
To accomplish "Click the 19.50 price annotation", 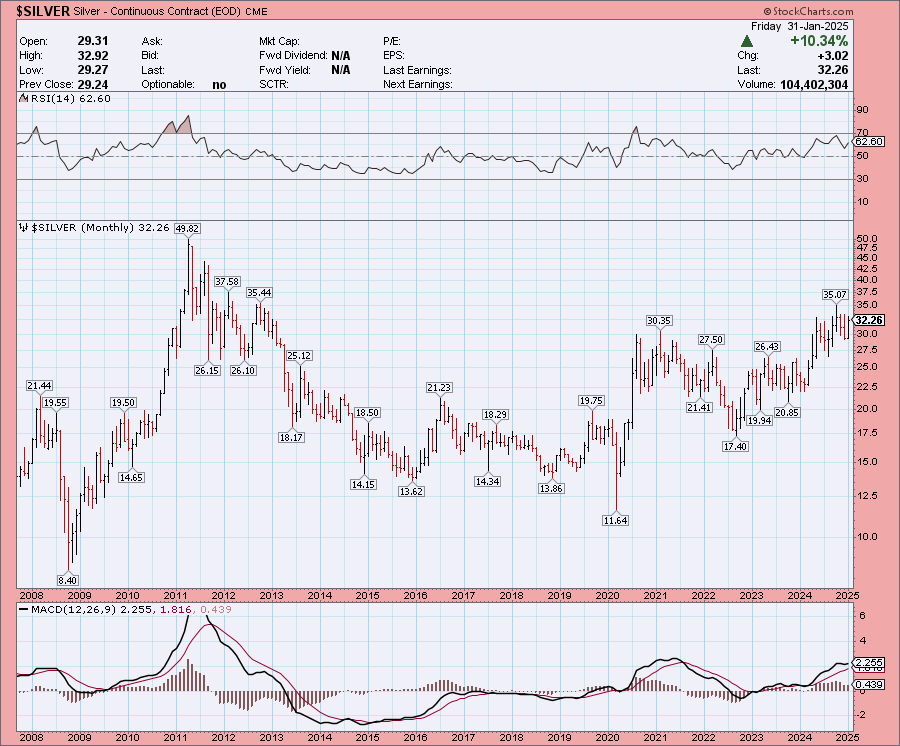I will tap(123, 403).
